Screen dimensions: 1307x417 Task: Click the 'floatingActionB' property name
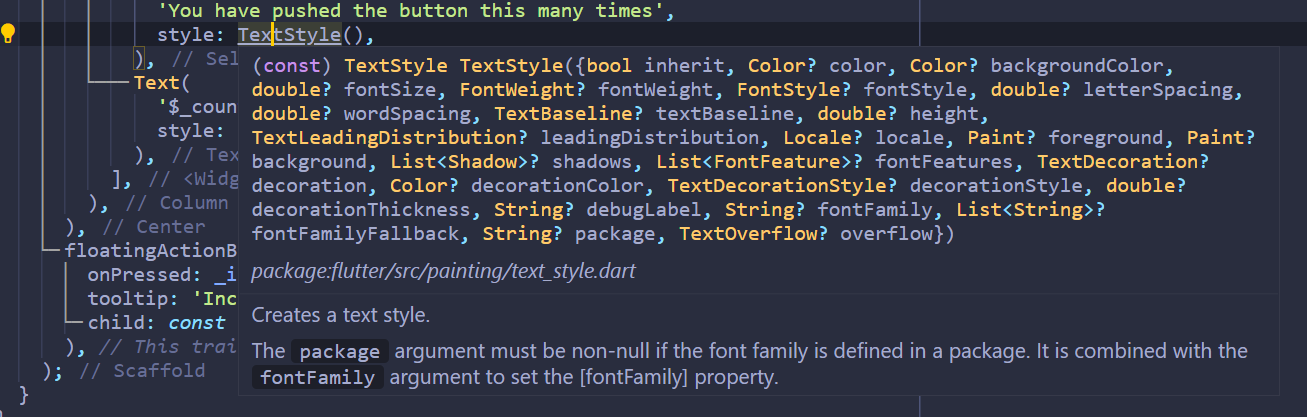[x=150, y=251]
